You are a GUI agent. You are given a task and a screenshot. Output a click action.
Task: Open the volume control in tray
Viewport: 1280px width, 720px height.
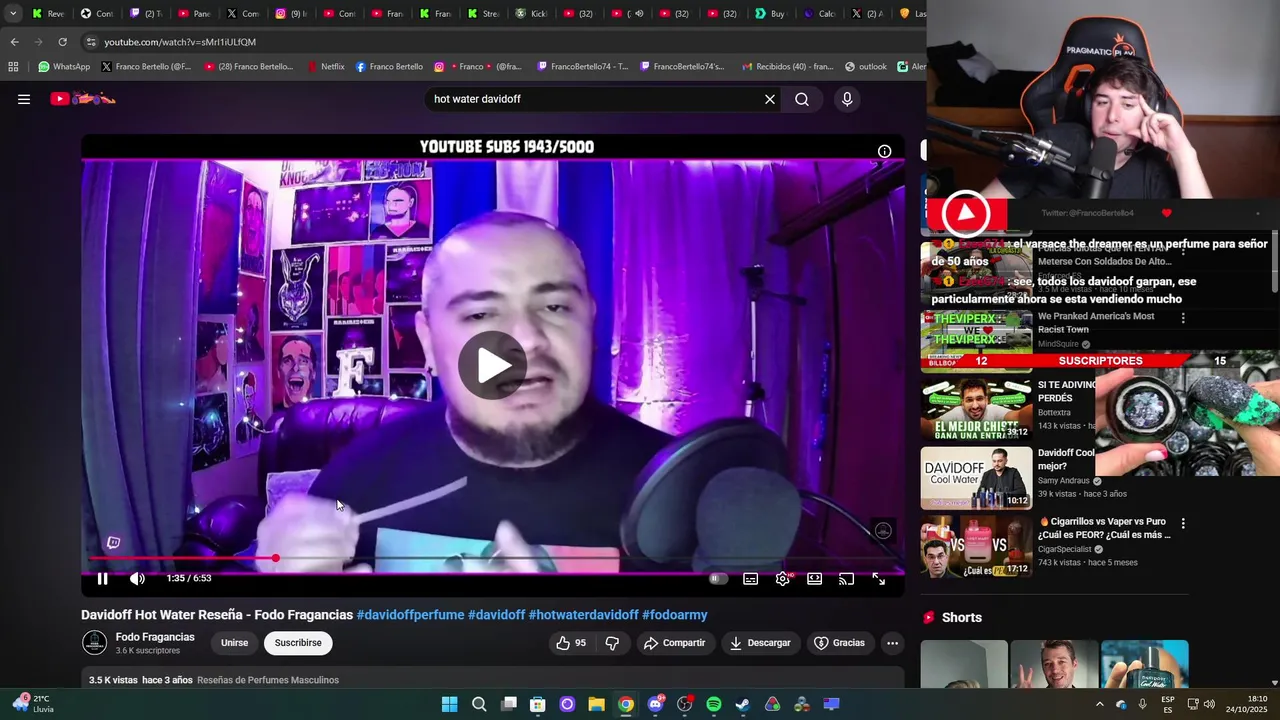[1208, 704]
